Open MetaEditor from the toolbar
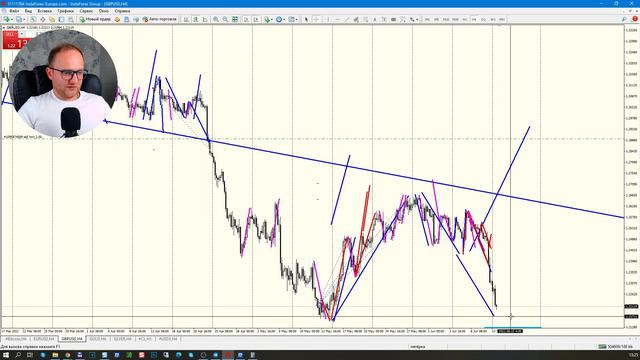This screenshot has width=640, height=360. click(x=117, y=19)
